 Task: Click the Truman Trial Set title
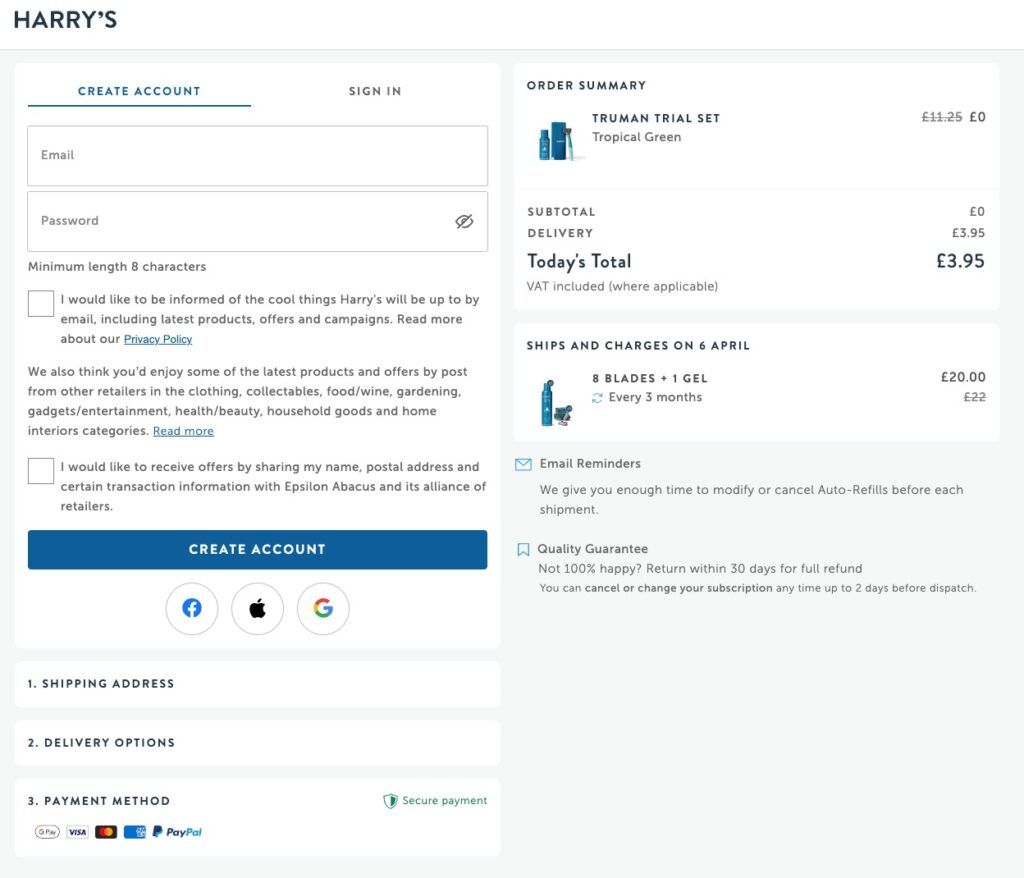pyautogui.click(x=656, y=118)
